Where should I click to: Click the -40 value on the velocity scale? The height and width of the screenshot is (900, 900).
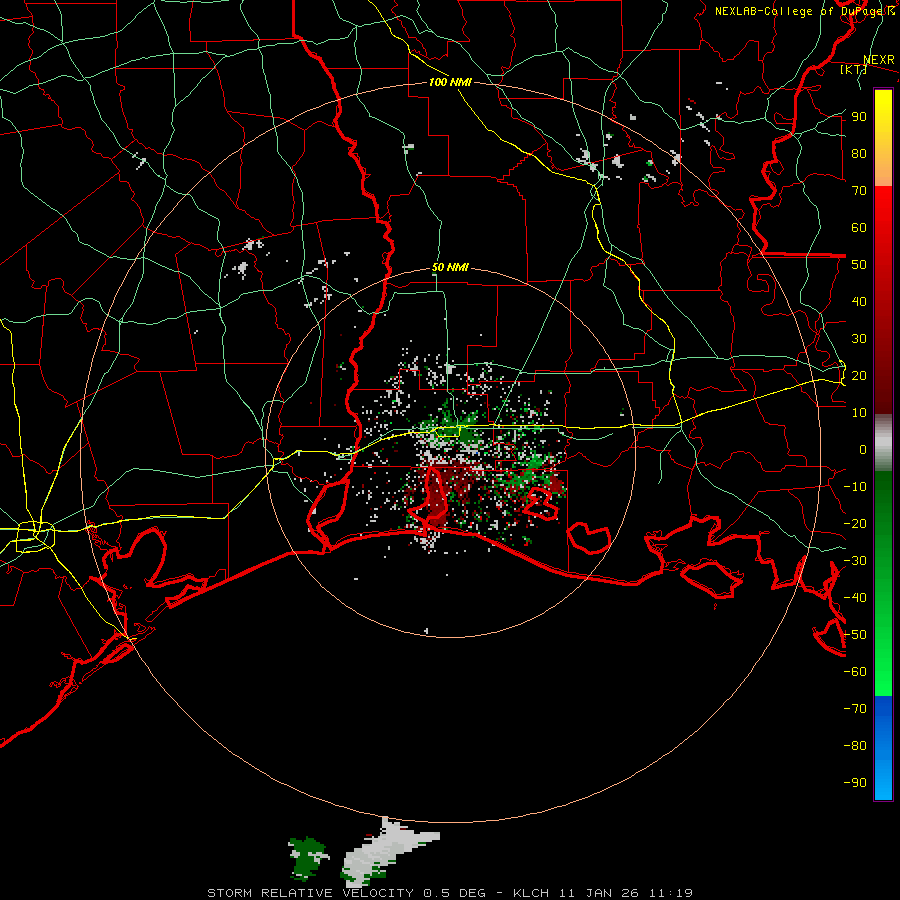point(855,598)
